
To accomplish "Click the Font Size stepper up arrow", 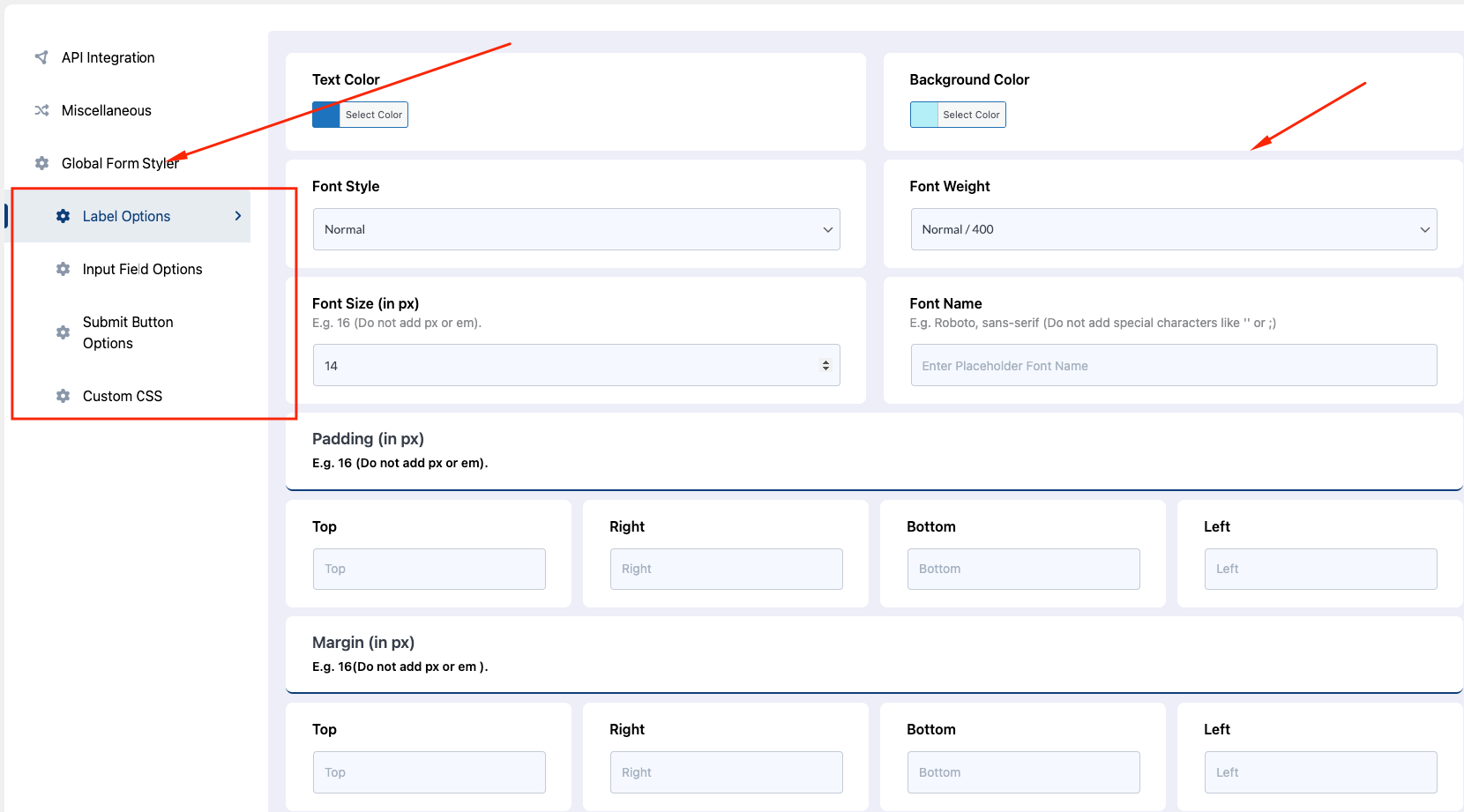I will 825,360.
